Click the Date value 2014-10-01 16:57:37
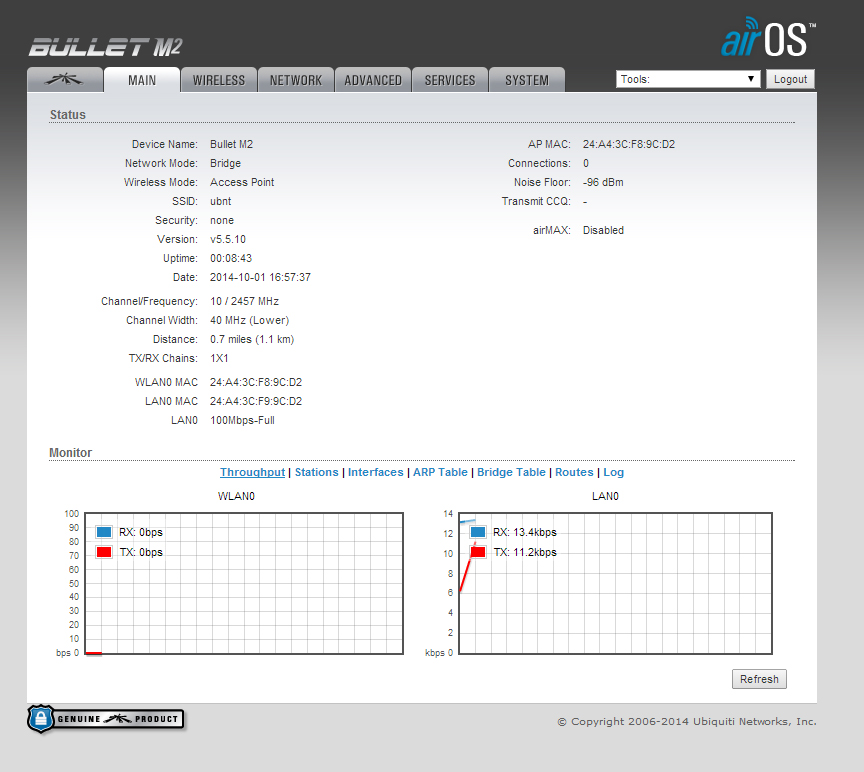 coord(260,277)
